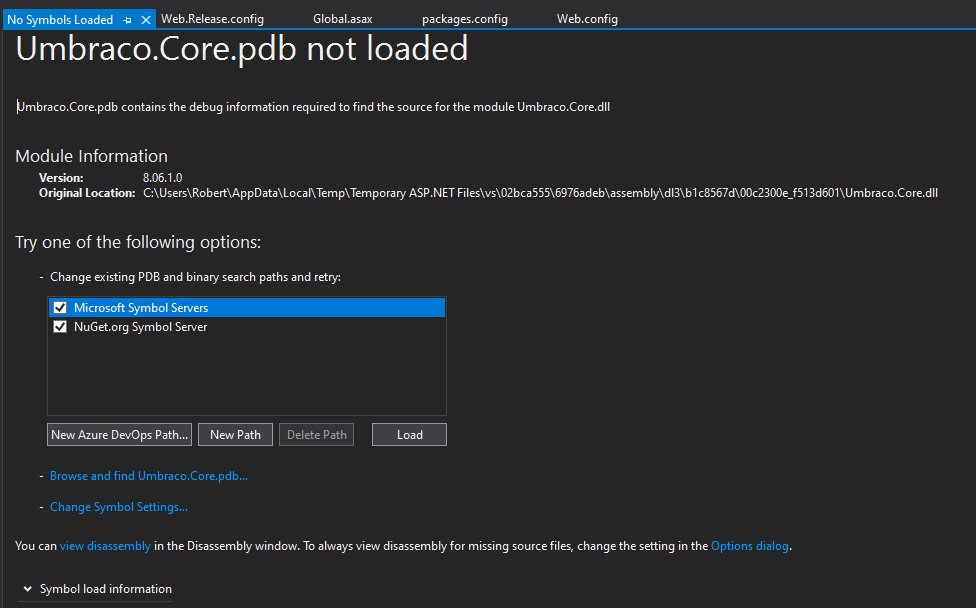
Task: Click the Umbraco.Core.pdb not loaded heading
Action: click(242, 49)
